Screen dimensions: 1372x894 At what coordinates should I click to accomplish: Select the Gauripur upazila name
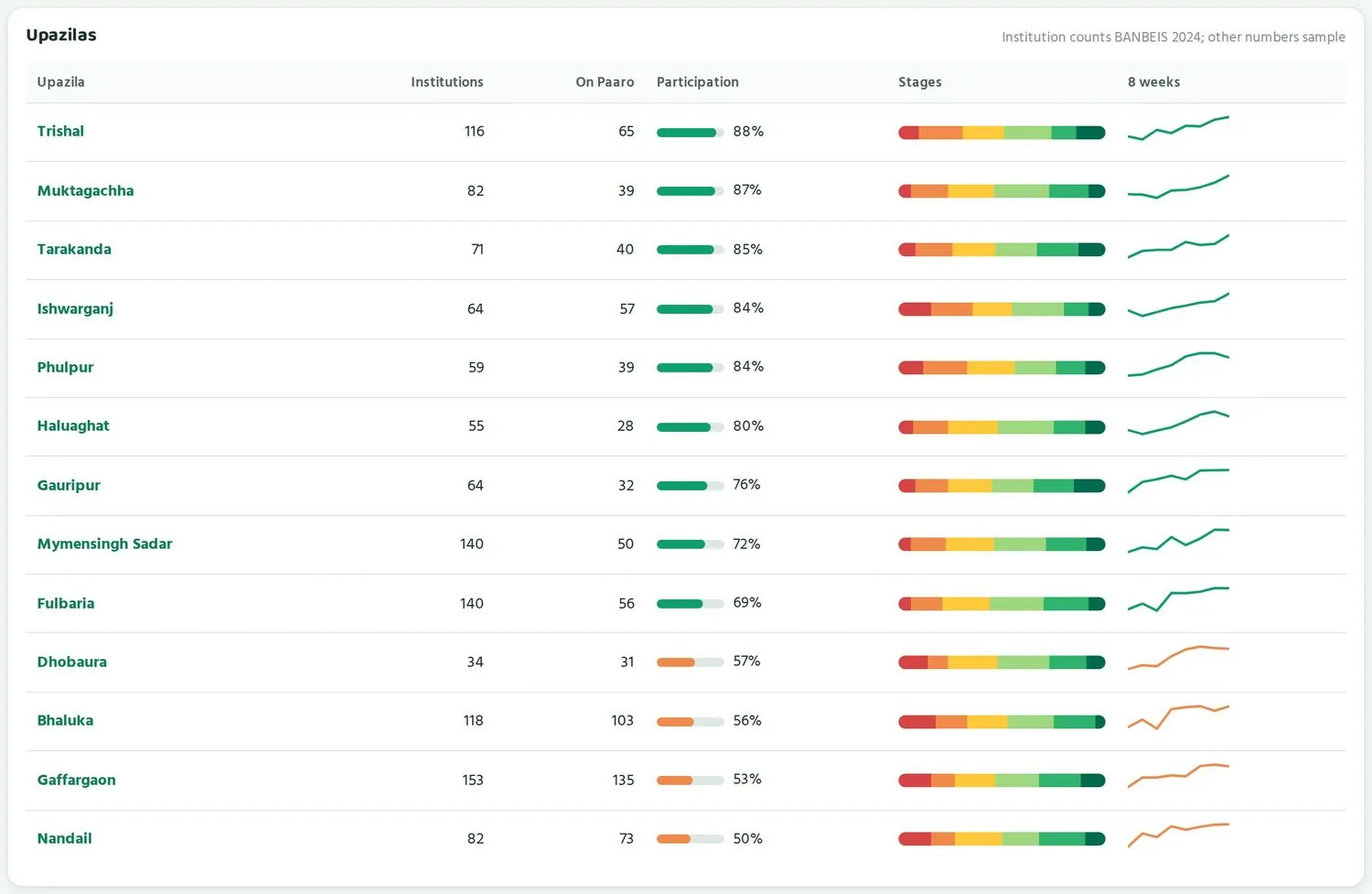(x=69, y=486)
